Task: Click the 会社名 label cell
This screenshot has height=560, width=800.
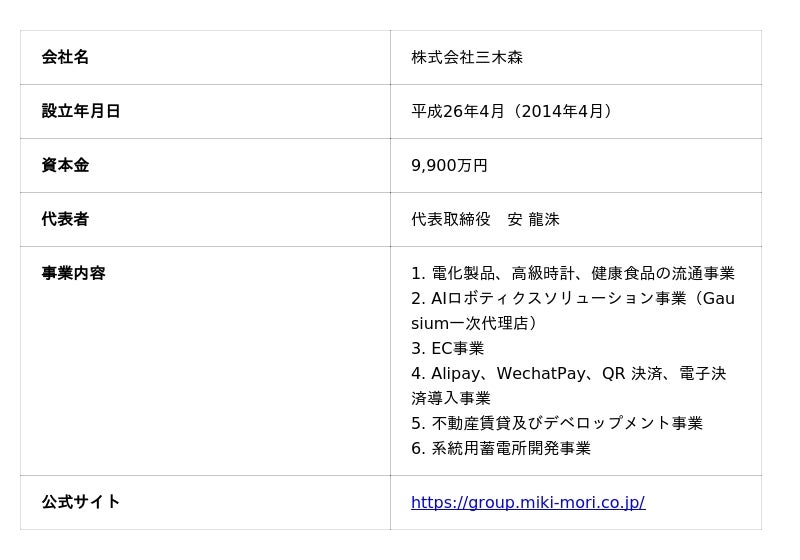Action: click(x=205, y=57)
